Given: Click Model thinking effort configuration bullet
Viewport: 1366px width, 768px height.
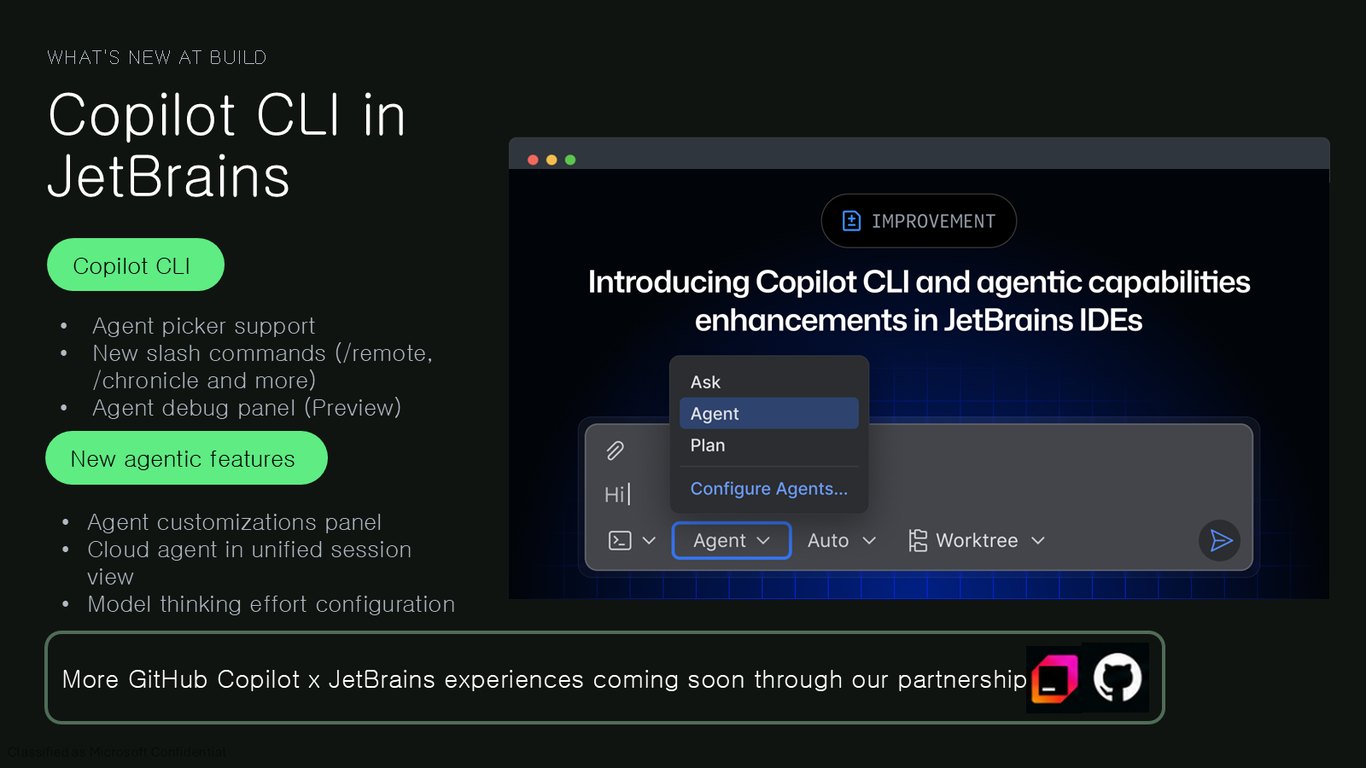Looking at the screenshot, I should pos(271,604).
